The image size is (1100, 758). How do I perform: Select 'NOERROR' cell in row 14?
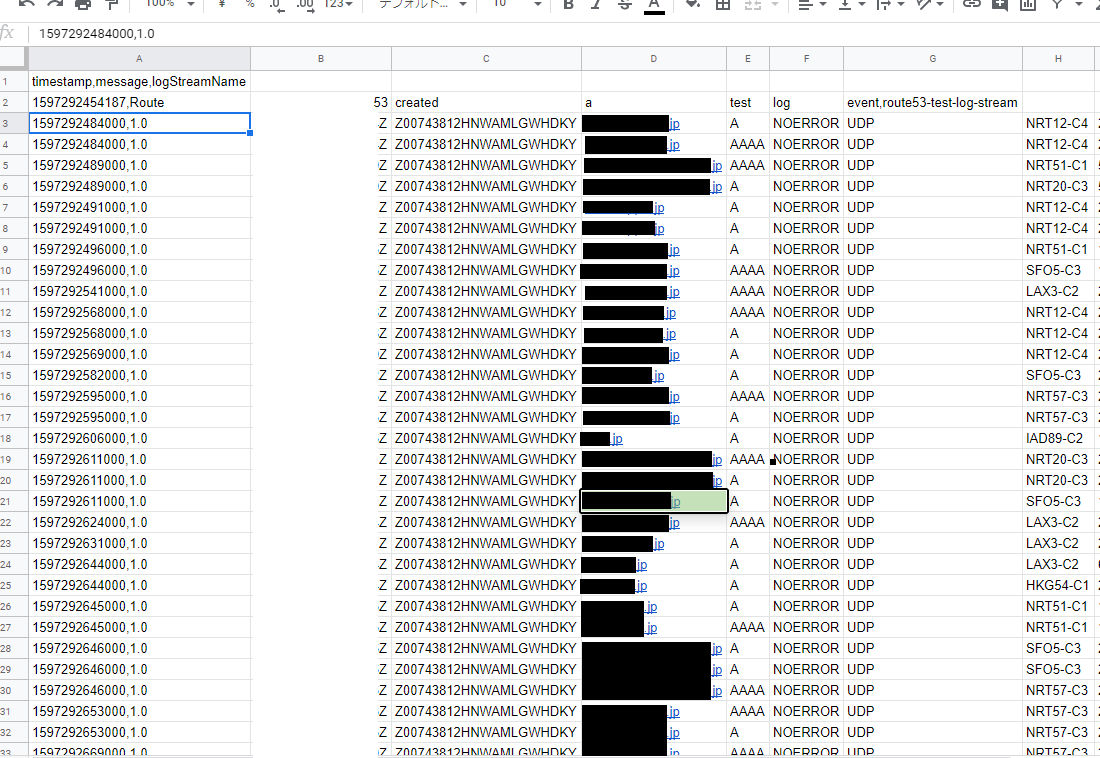[x=806, y=354]
